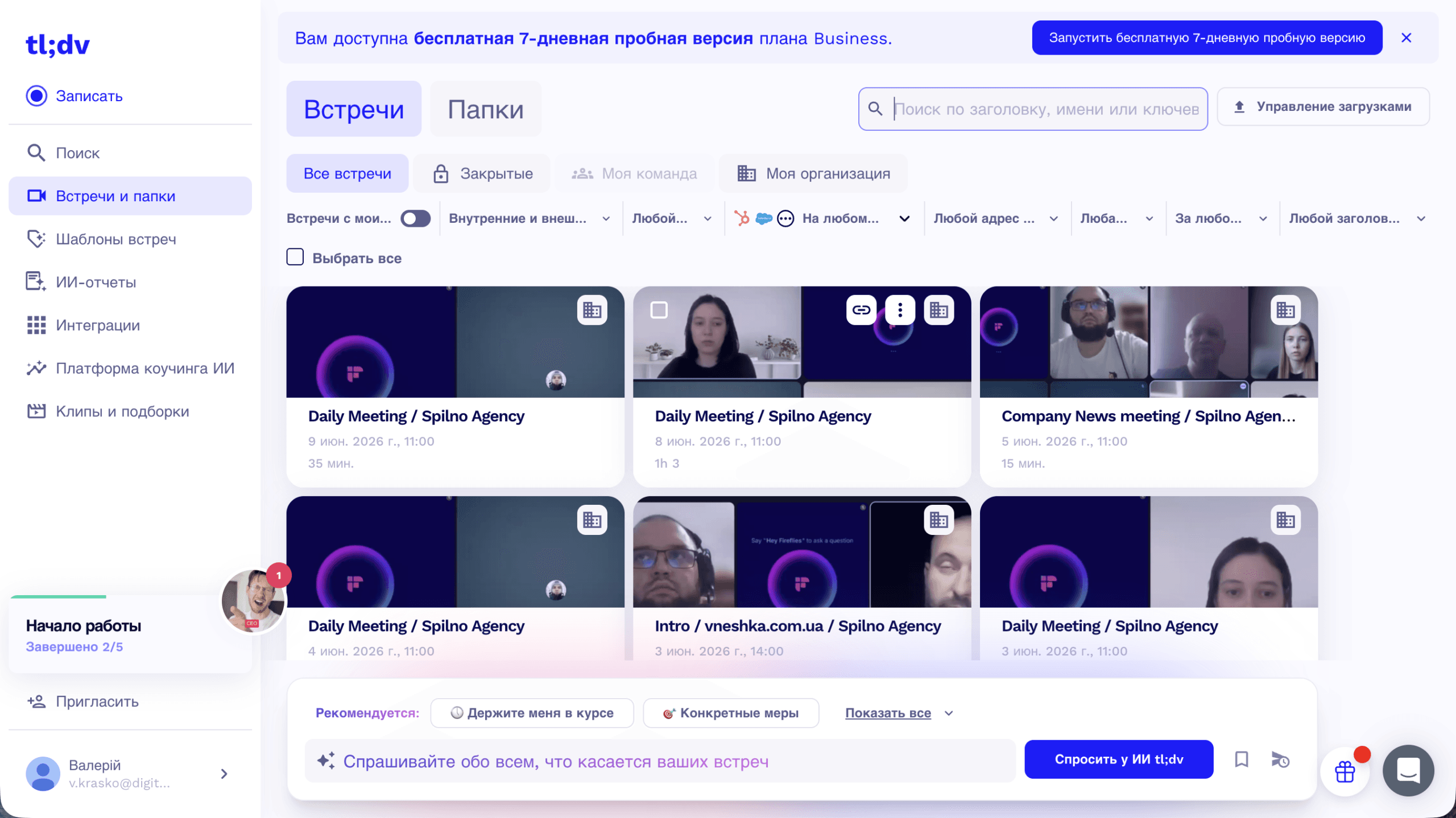
Task: Copy link of 8 июн. Daily Meeting
Action: click(x=861, y=310)
